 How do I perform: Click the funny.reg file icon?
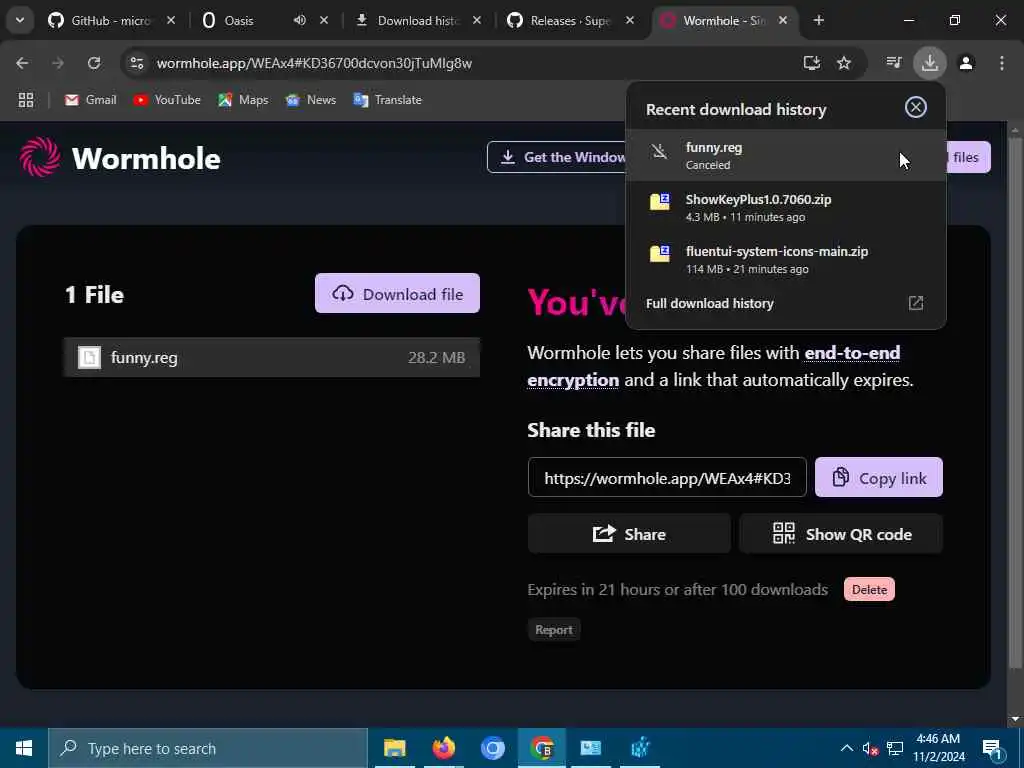tap(89, 357)
